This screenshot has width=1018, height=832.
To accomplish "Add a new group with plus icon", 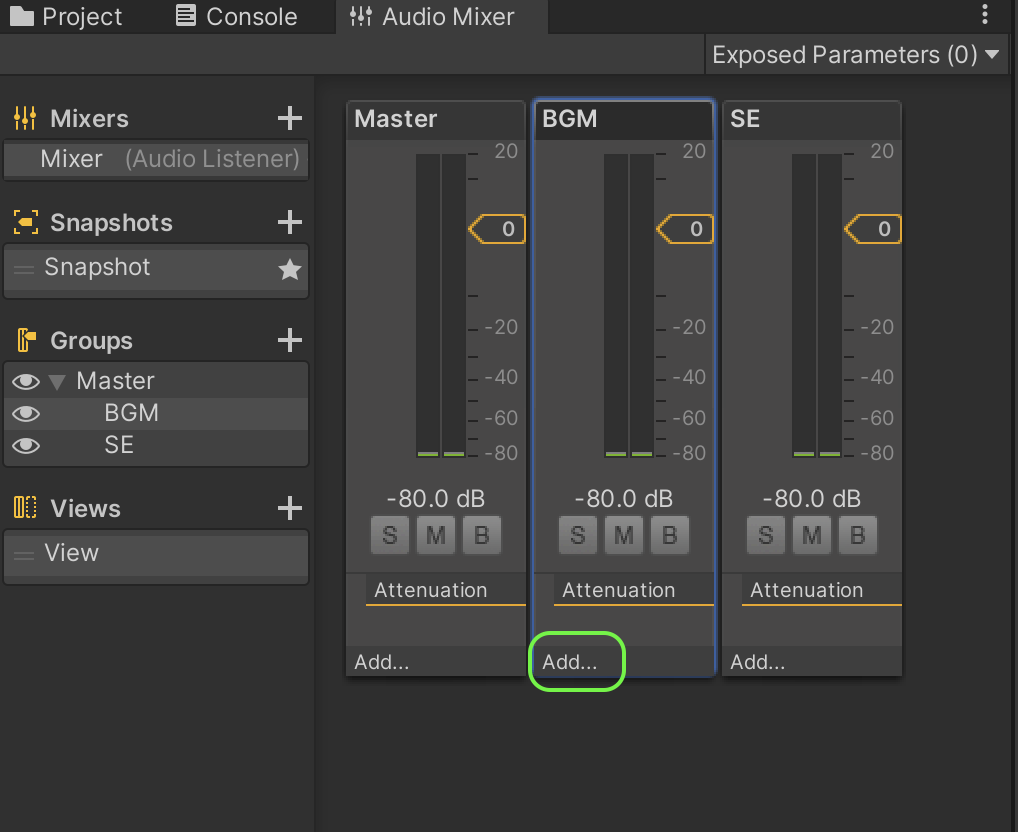I will click(290, 340).
